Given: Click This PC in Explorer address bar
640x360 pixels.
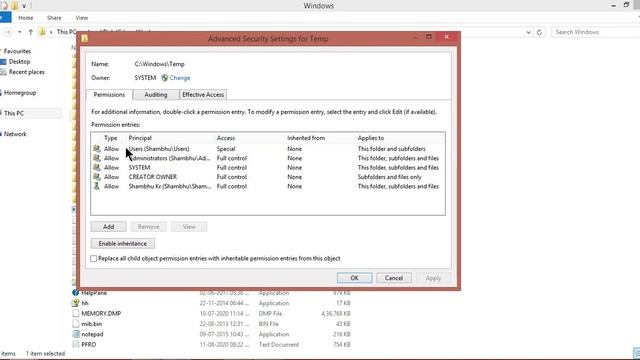Looking at the screenshot, I should click(66, 32).
